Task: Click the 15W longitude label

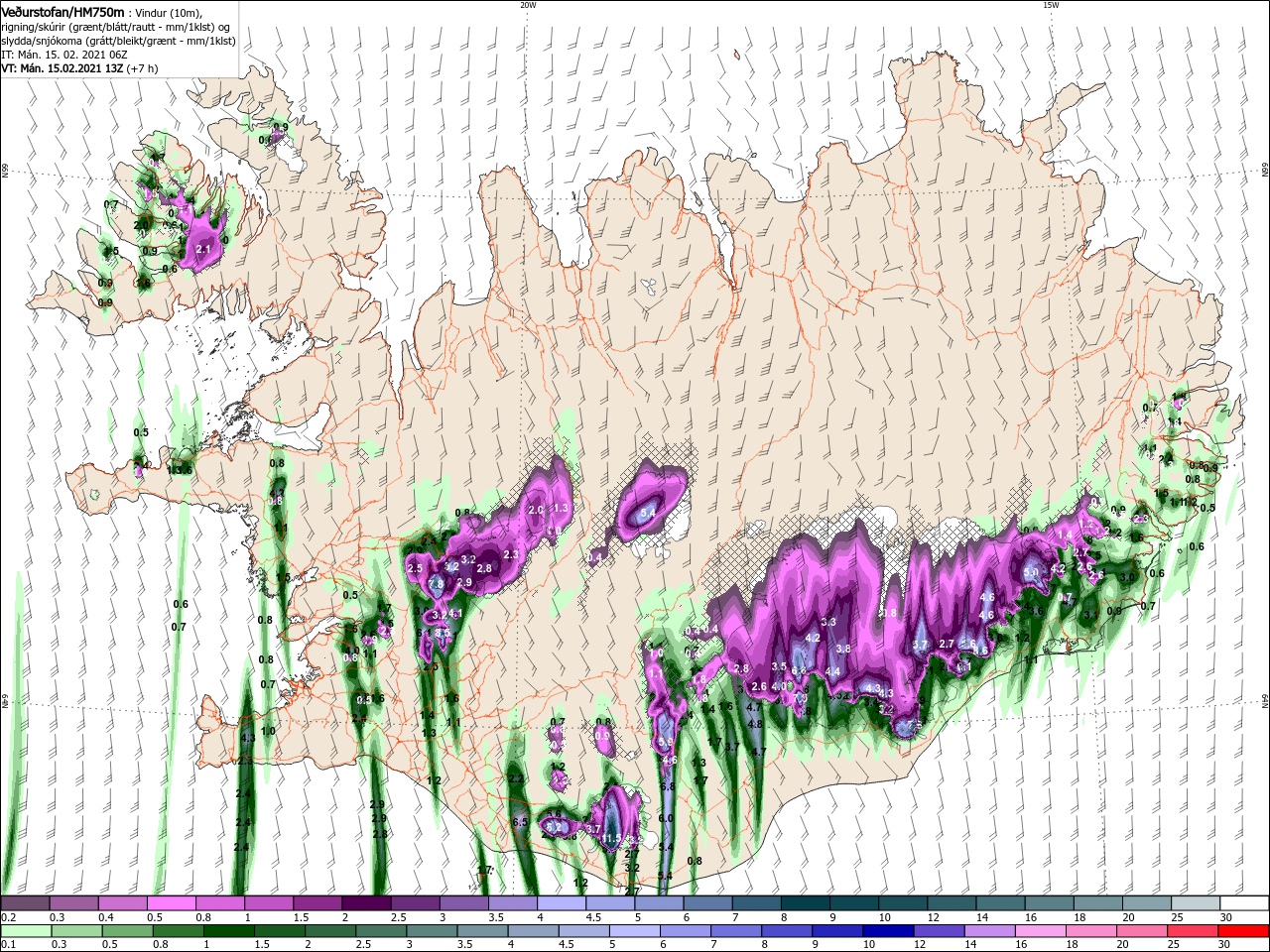Action: (1050, 5)
